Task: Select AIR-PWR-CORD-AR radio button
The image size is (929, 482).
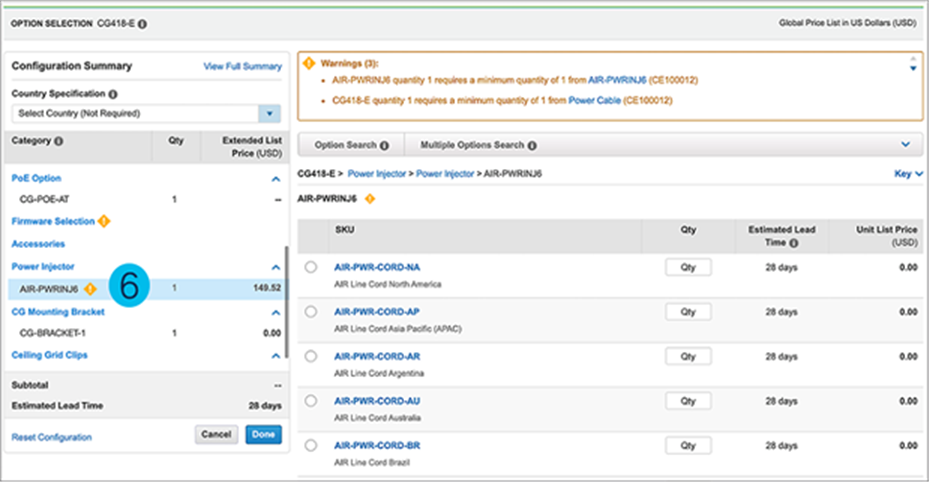Action: (x=310, y=356)
